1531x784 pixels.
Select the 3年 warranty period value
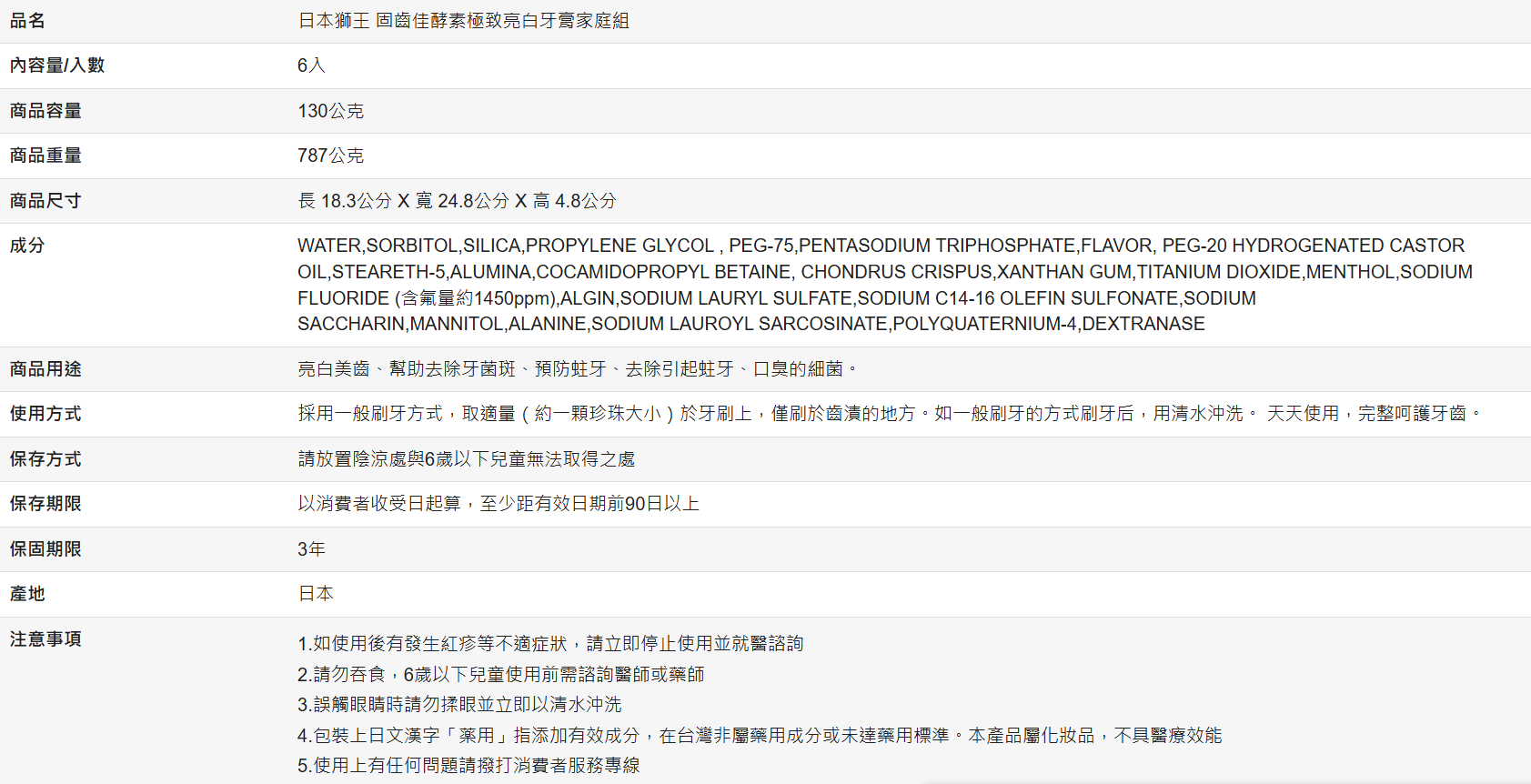coord(311,549)
